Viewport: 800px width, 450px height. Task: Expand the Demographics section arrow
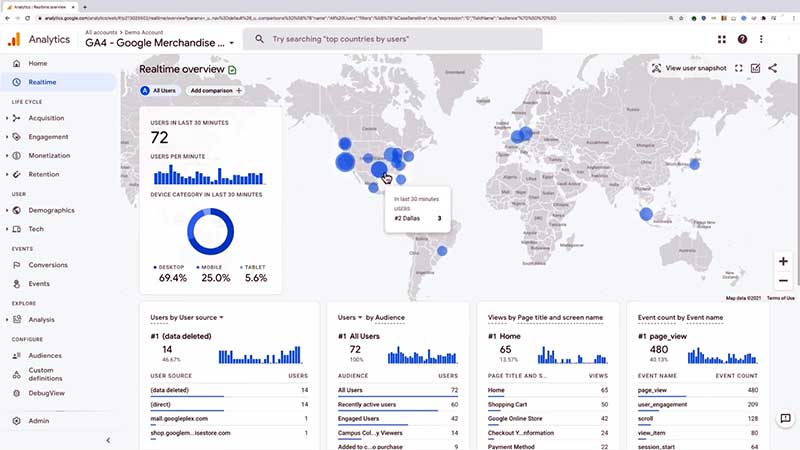click(7, 210)
